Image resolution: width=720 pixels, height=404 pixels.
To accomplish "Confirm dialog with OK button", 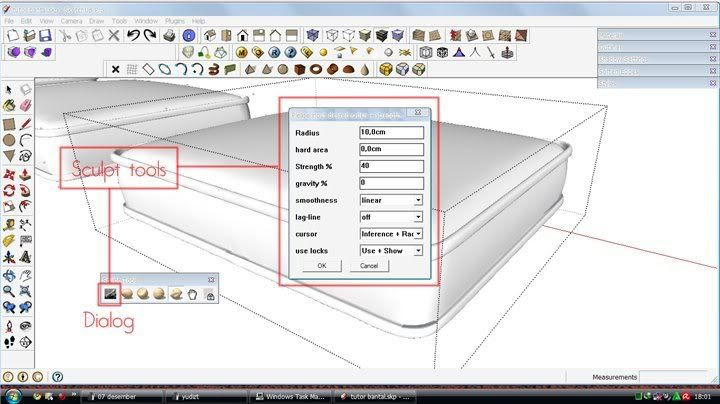I will [x=322, y=266].
